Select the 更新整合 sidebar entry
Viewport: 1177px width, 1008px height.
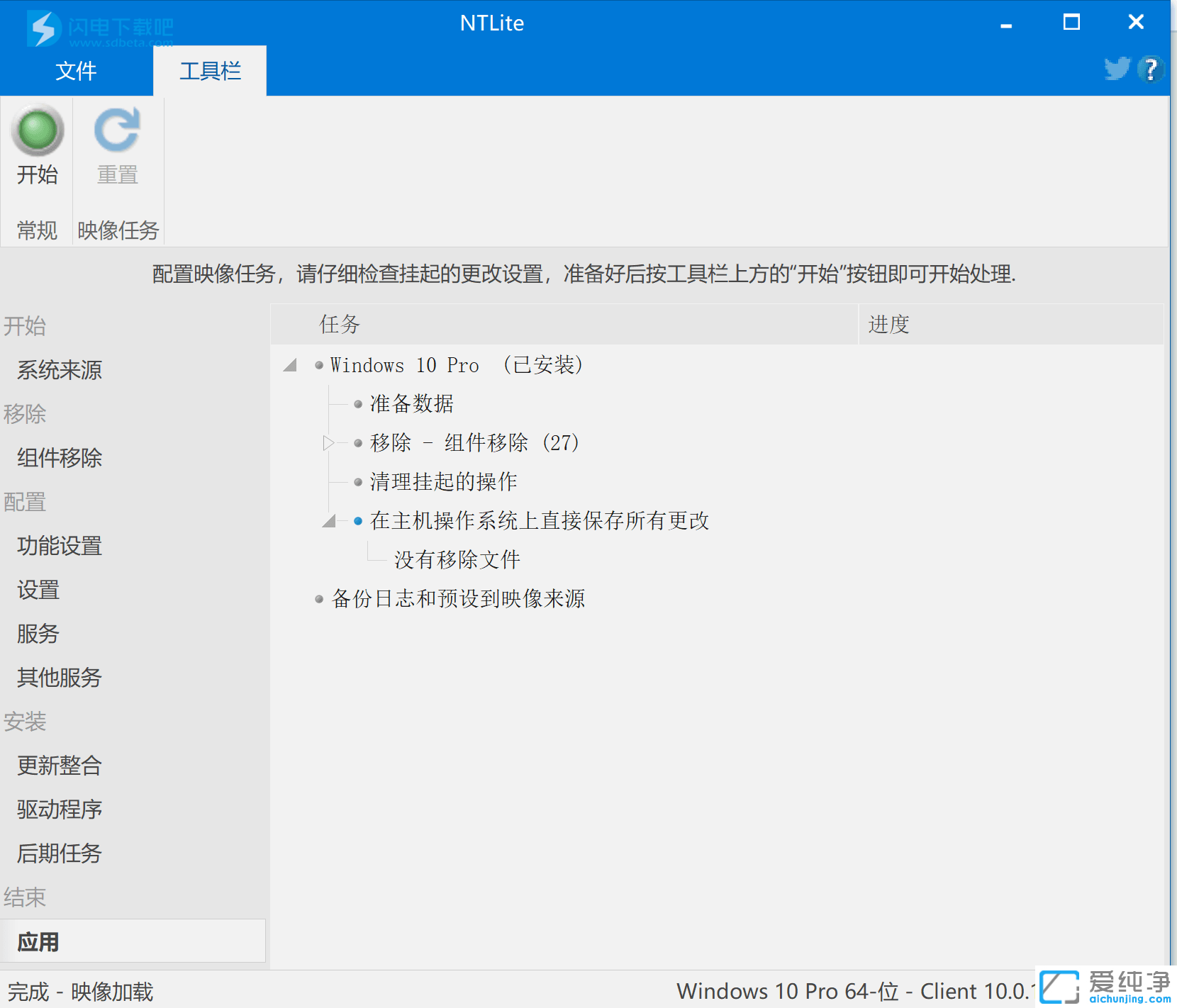point(60,766)
